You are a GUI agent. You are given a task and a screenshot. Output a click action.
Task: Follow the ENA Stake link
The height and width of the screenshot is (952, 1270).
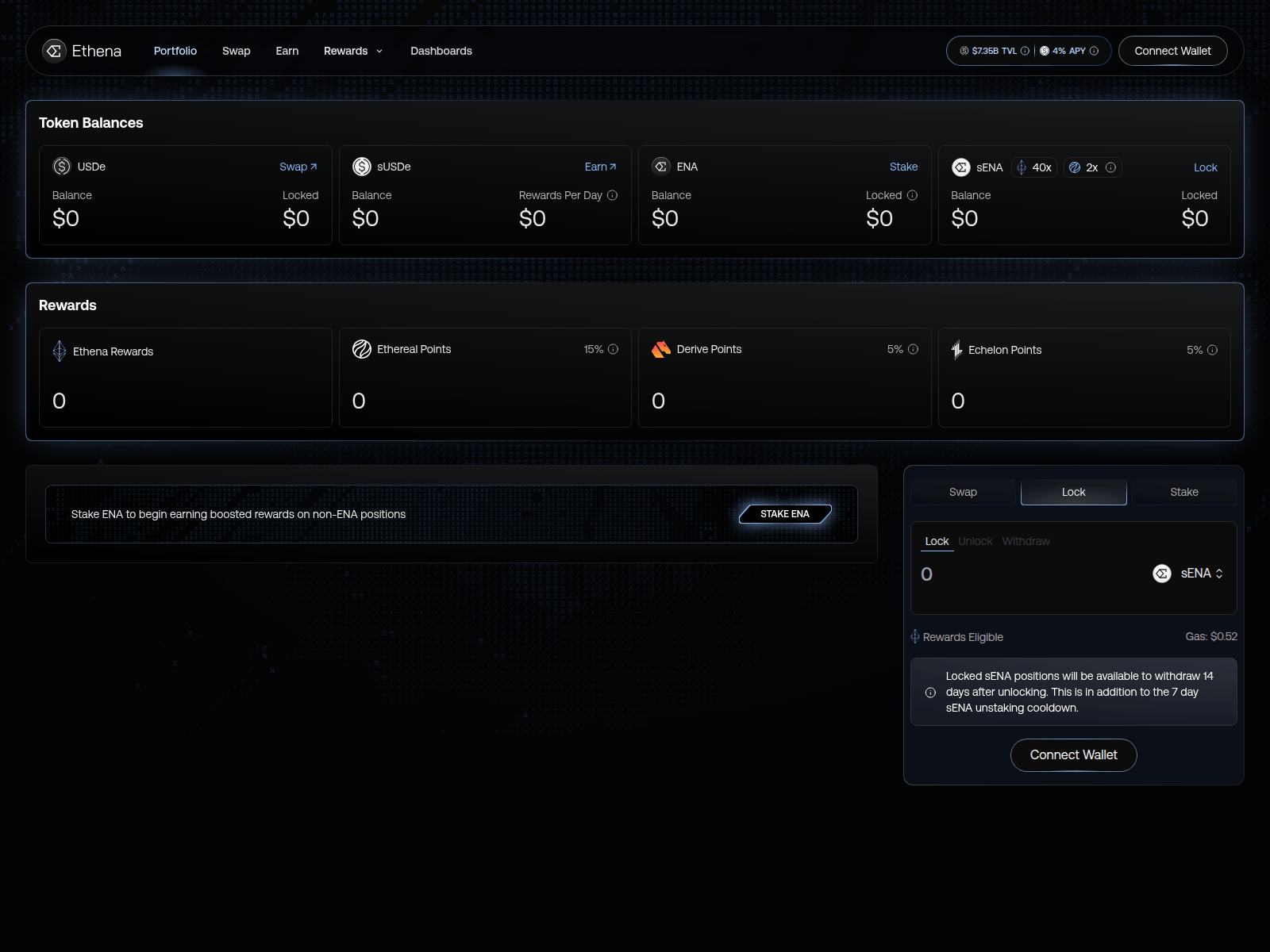(x=903, y=167)
